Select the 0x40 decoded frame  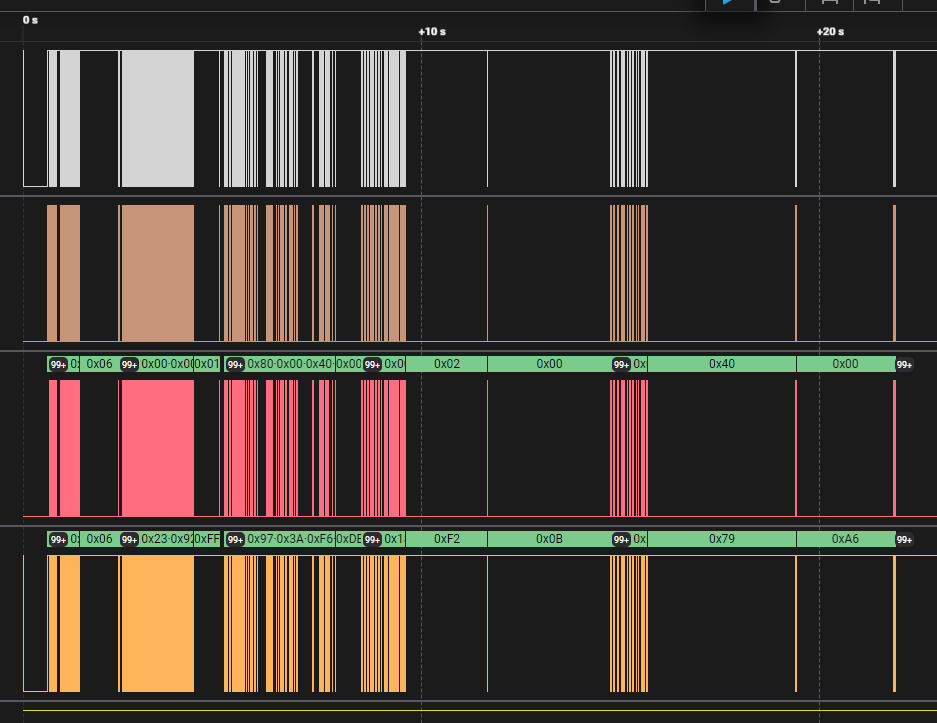(721, 364)
